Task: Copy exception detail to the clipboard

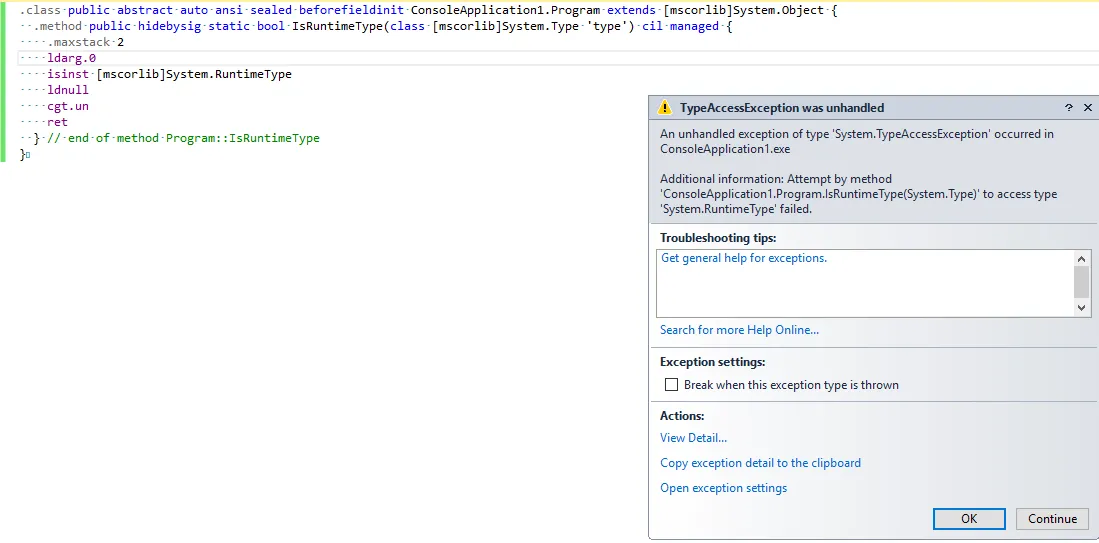Action: (760, 463)
